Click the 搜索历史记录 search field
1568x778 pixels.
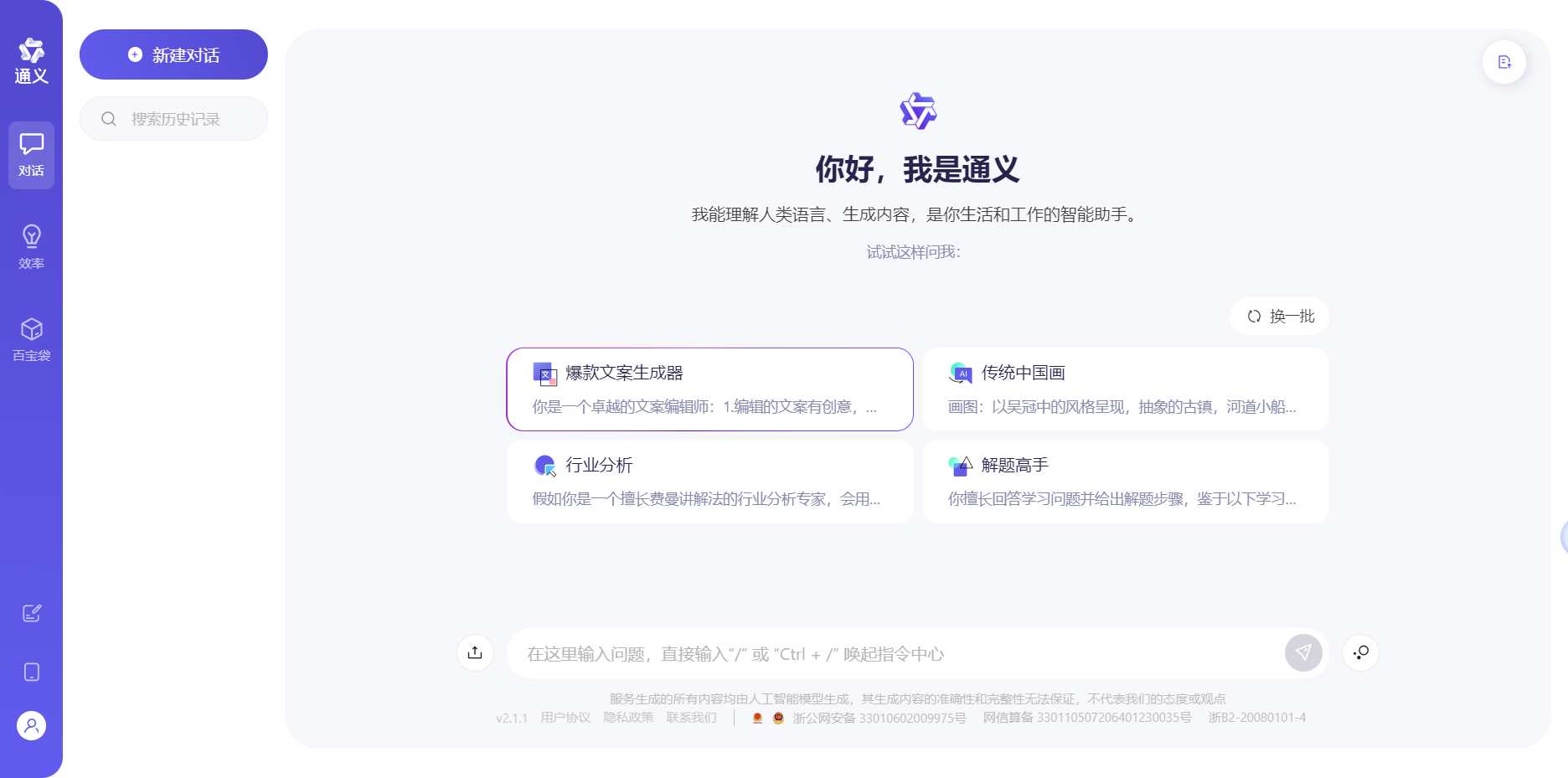pos(173,118)
